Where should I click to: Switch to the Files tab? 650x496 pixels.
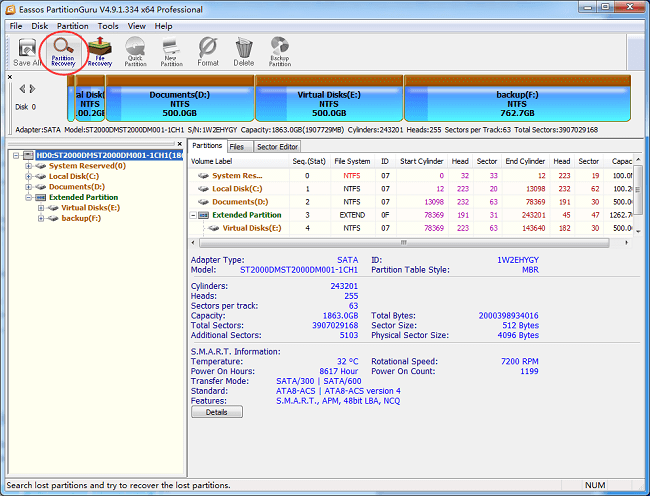point(239,146)
